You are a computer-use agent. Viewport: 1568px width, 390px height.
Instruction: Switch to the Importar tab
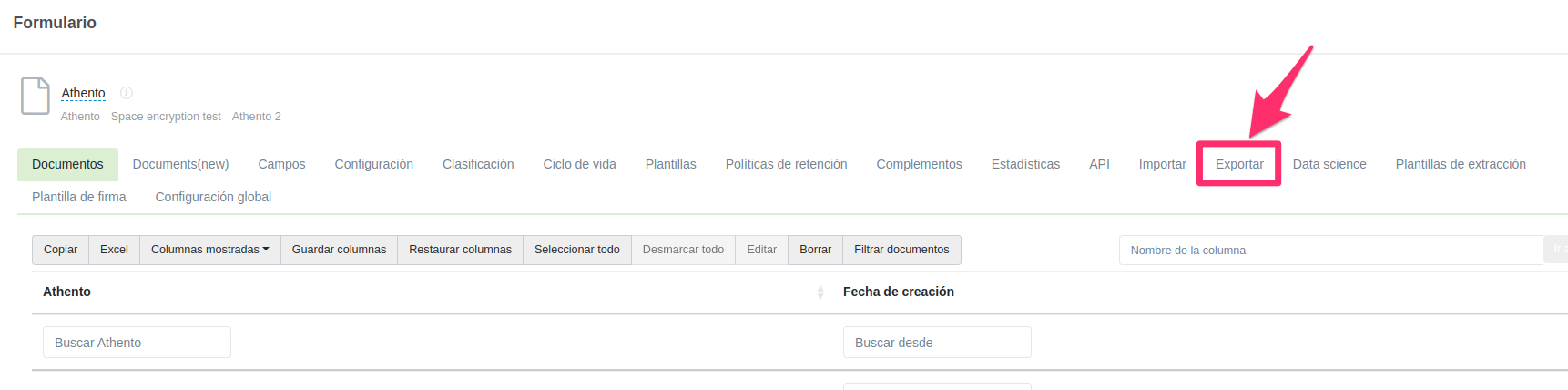(x=1162, y=164)
